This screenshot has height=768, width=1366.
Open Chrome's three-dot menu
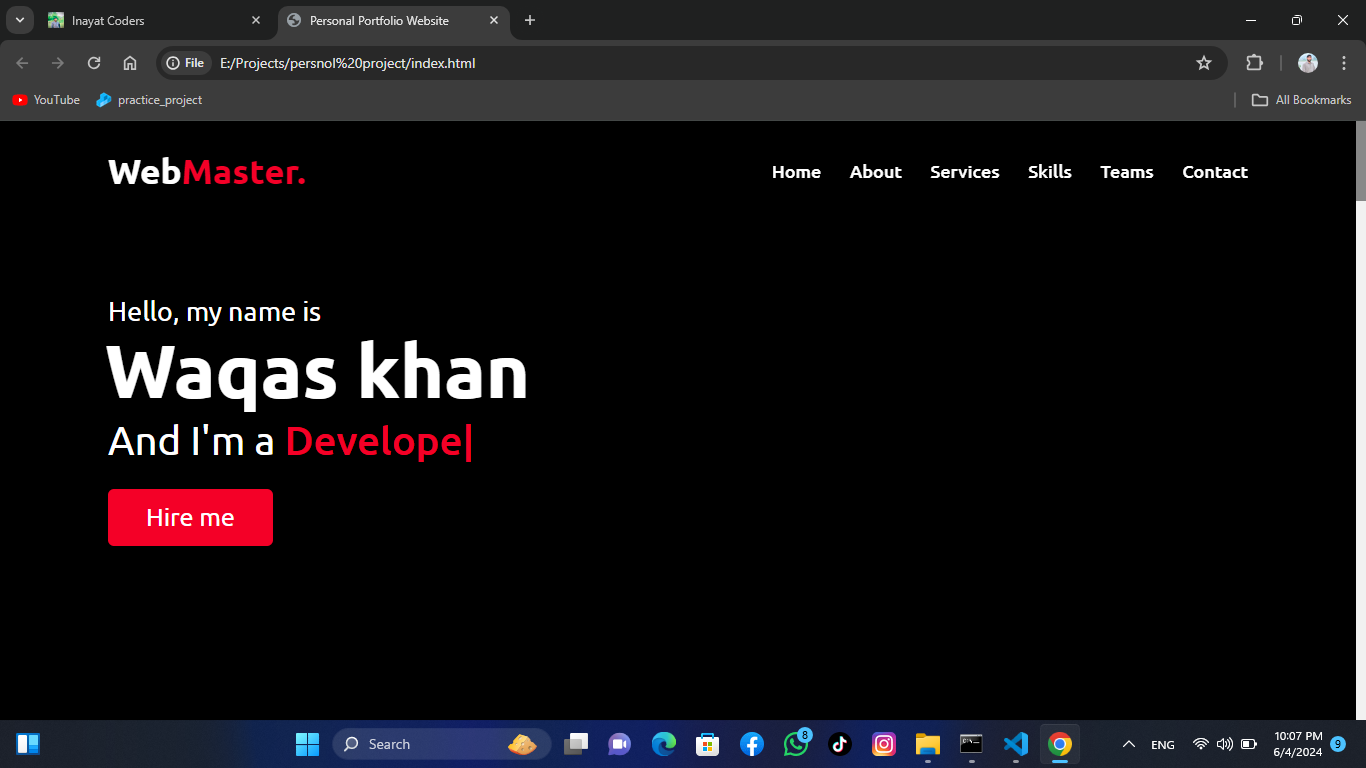coord(1343,63)
